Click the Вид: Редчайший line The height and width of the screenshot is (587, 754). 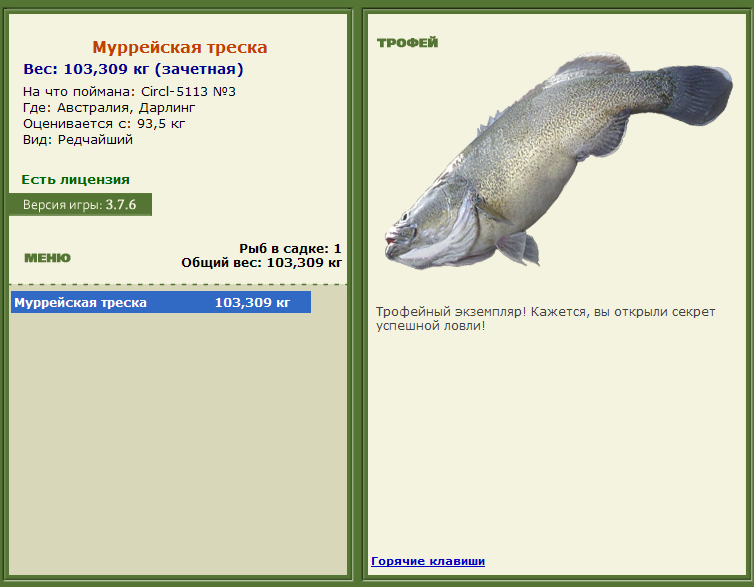pyautogui.click(x=77, y=140)
